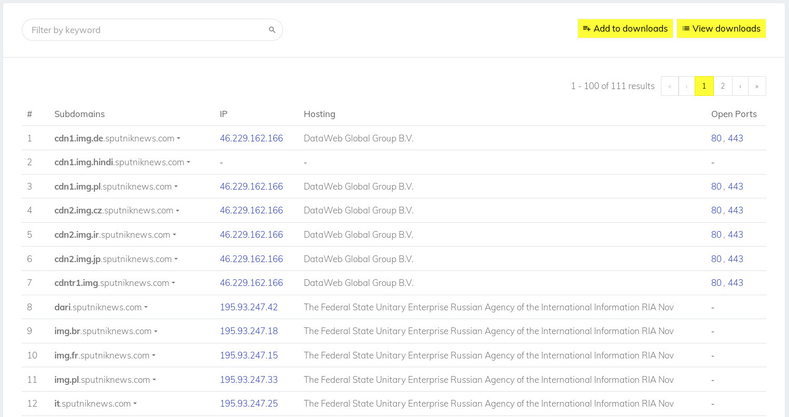Image resolution: width=789 pixels, height=417 pixels.
Task: Click the search magnifier icon
Action: tap(272, 30)
